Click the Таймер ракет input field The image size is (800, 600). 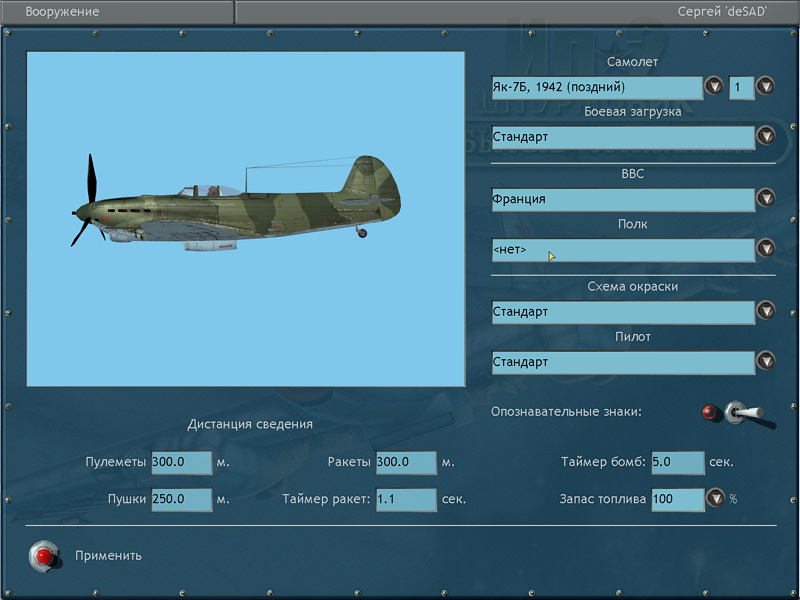pos(406,499)
